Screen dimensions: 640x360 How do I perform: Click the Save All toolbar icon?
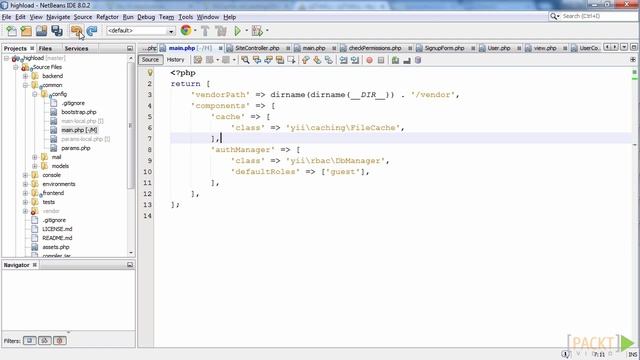(x=57, y=31)
